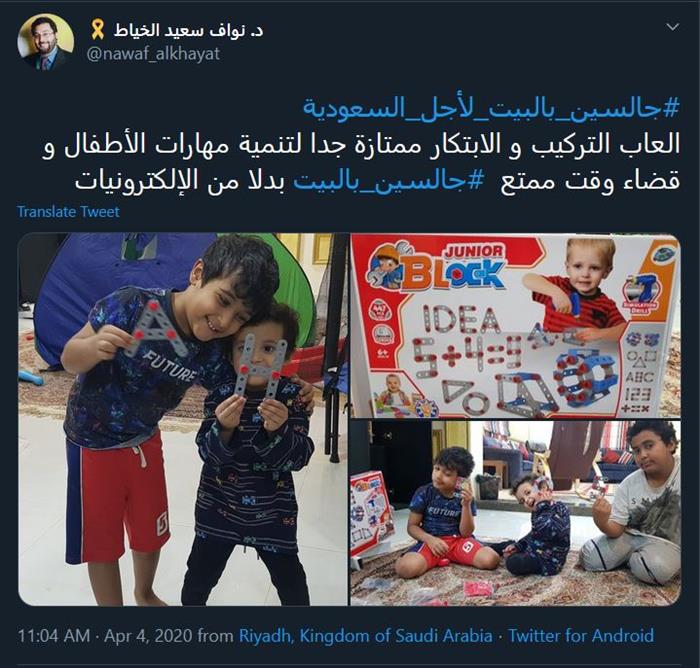Open the Junior Block toy box photo

[516, 326]
